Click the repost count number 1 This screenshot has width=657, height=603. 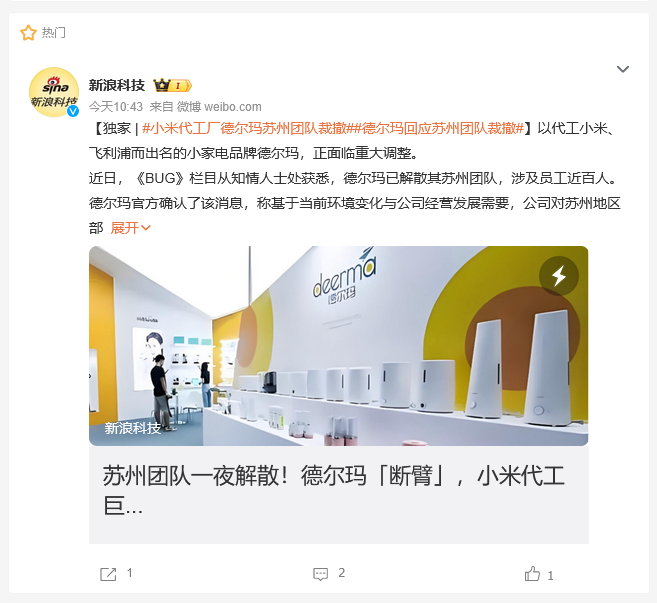click(129, 573)
